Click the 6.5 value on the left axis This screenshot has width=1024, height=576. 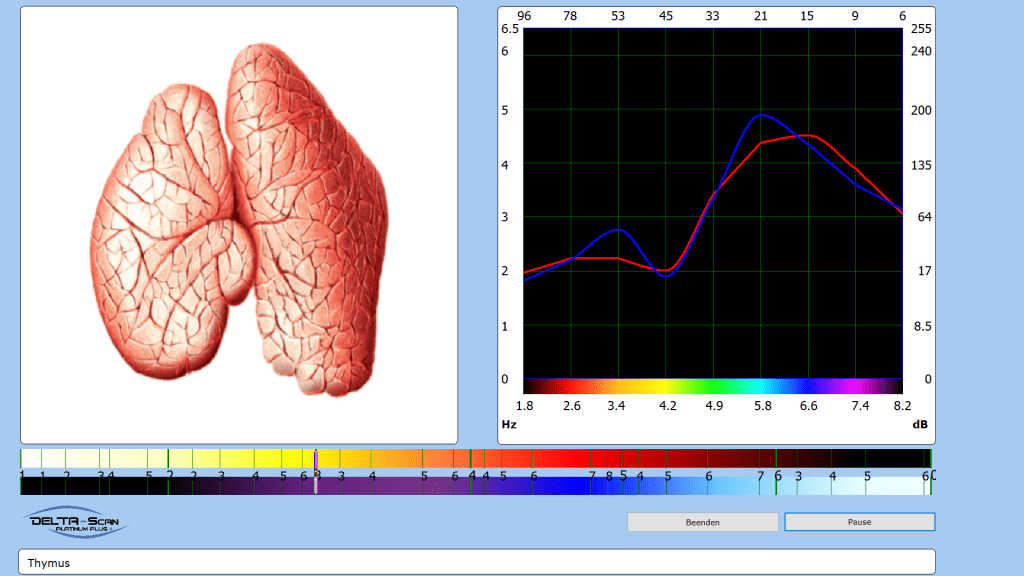510,29
